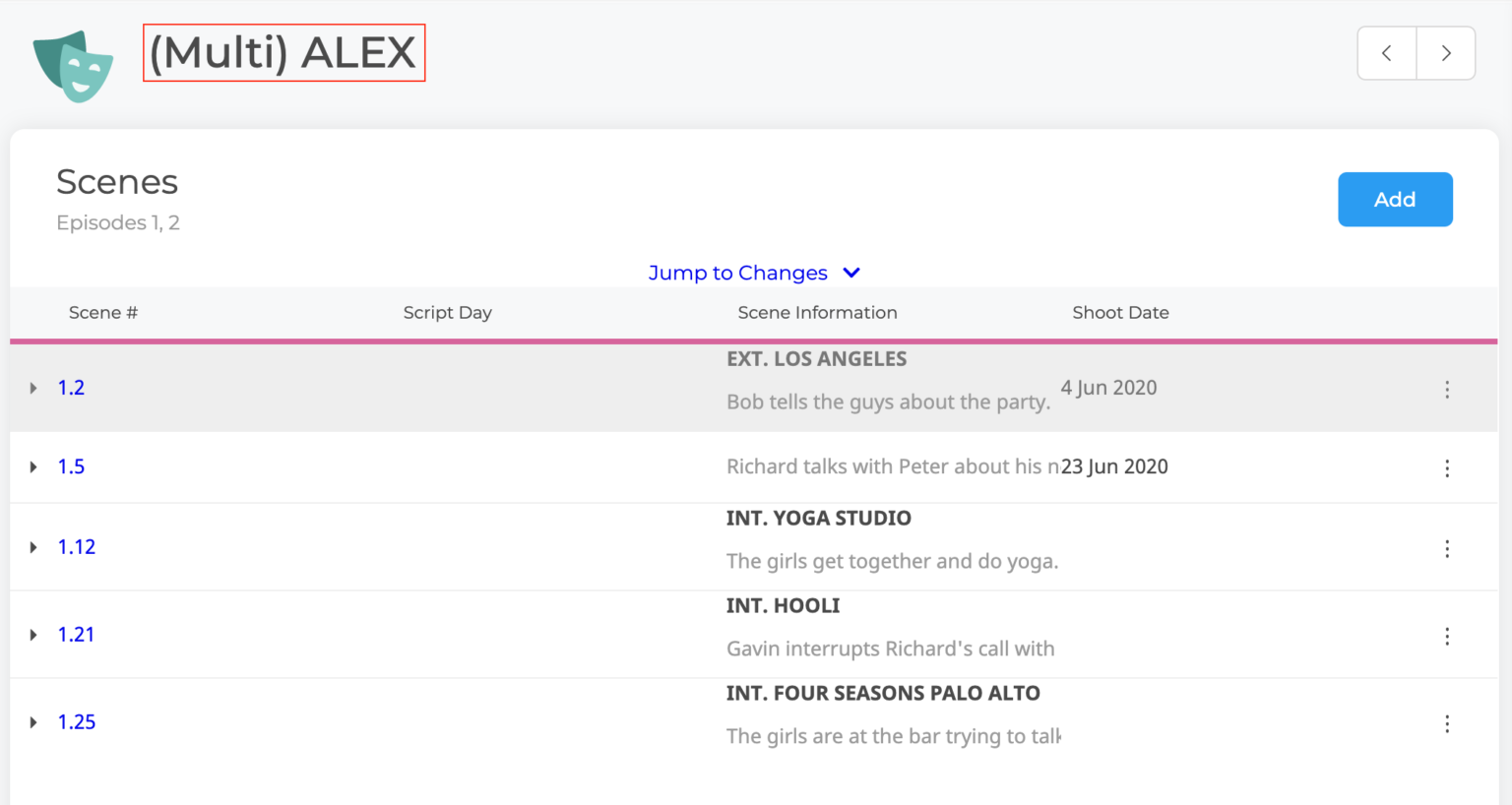Image resolution: width=1512 pixels, height=805 pixels.
Task: Sort by Scene # column header
Action: (103, 313)
